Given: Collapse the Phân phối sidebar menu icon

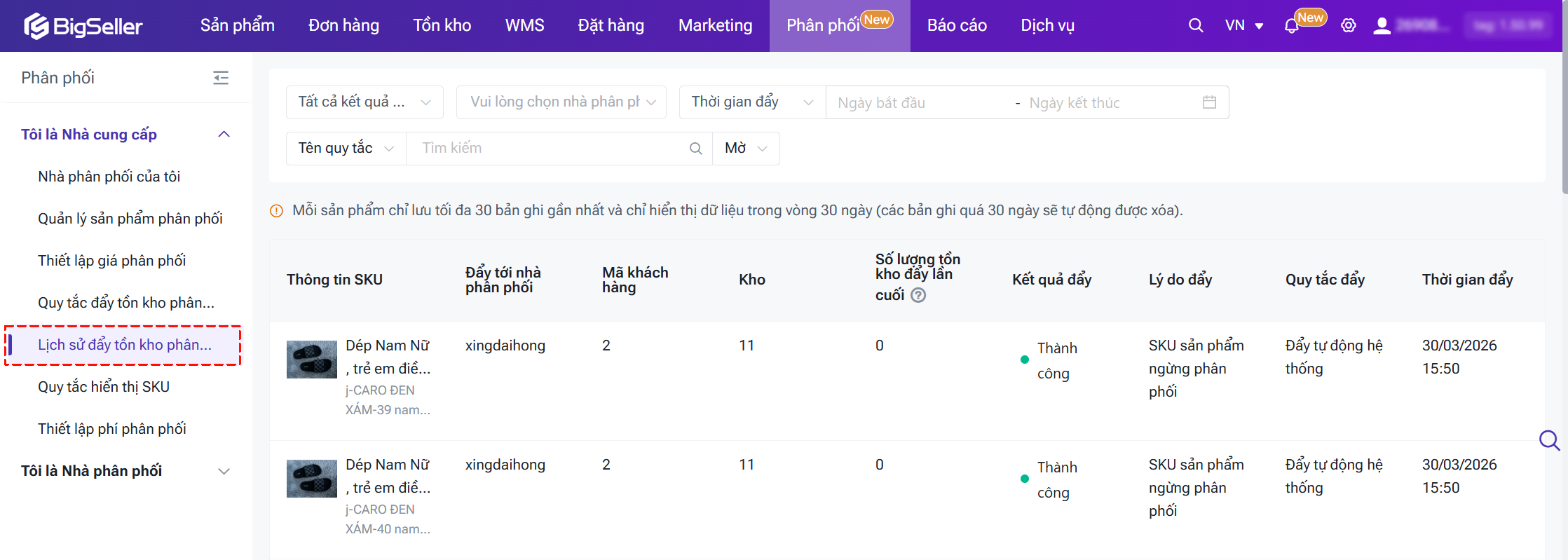Looking at the screenshot, I should (x=221, y=78).
